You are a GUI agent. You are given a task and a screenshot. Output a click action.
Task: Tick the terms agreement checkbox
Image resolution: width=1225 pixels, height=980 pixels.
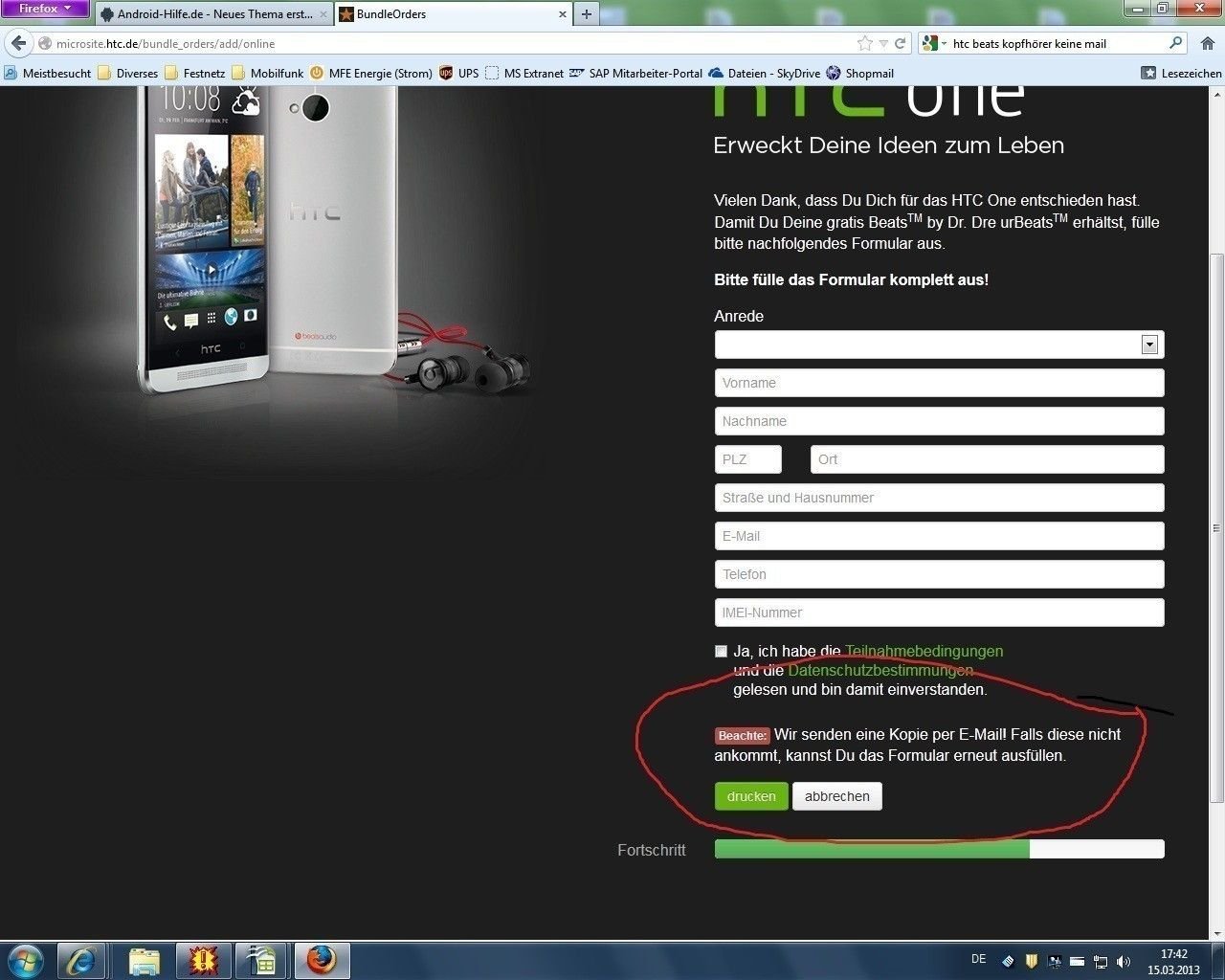coord(721,651)
